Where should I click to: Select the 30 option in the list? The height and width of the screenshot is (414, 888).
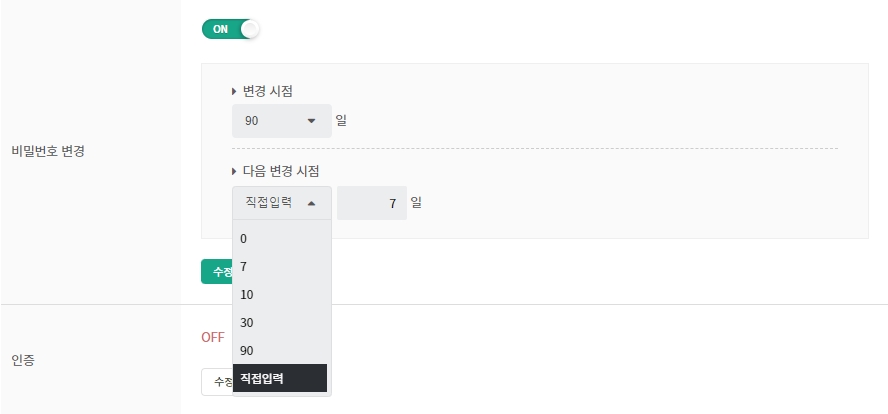281,323
